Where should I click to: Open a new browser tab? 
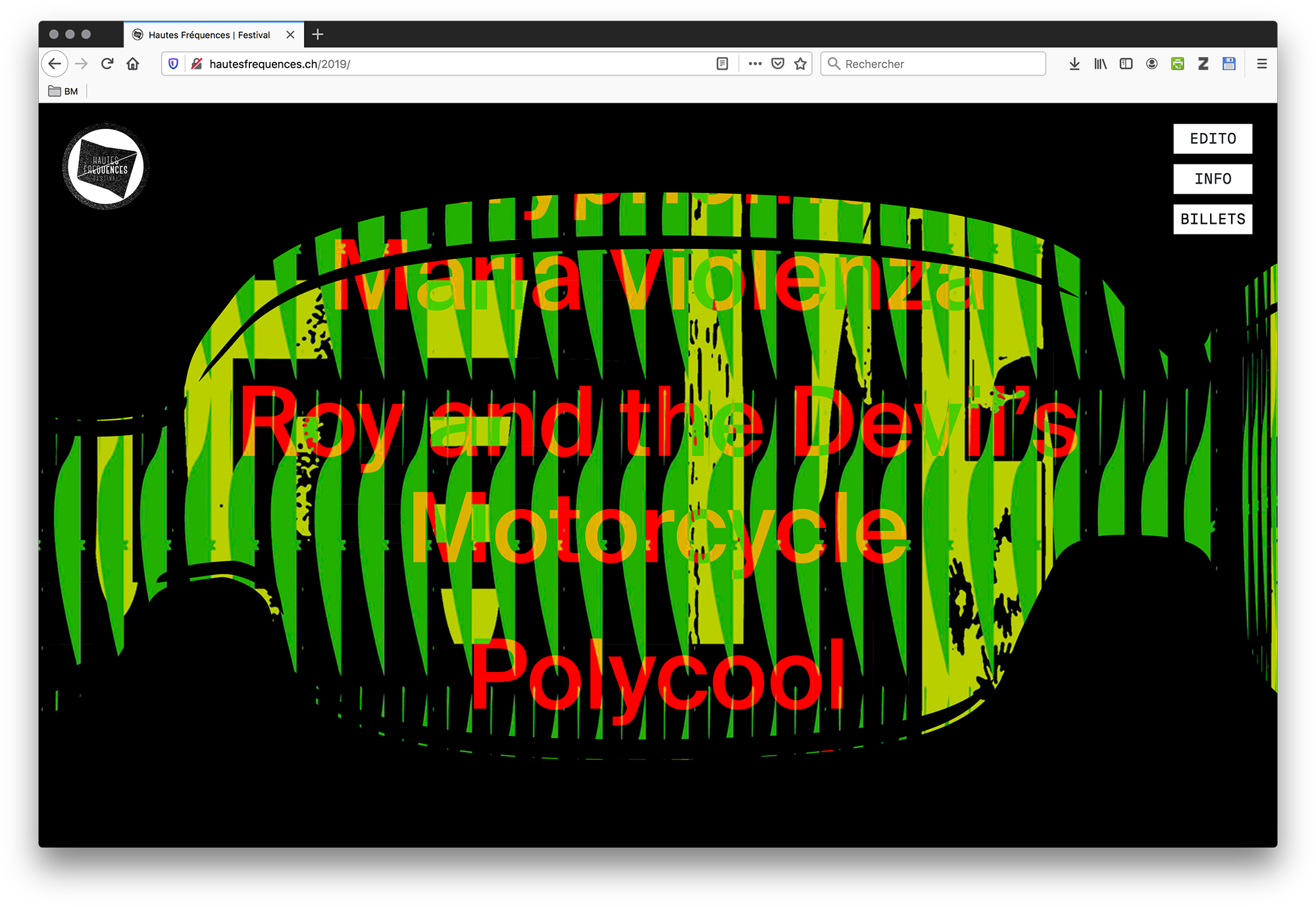tap(318, 34)
